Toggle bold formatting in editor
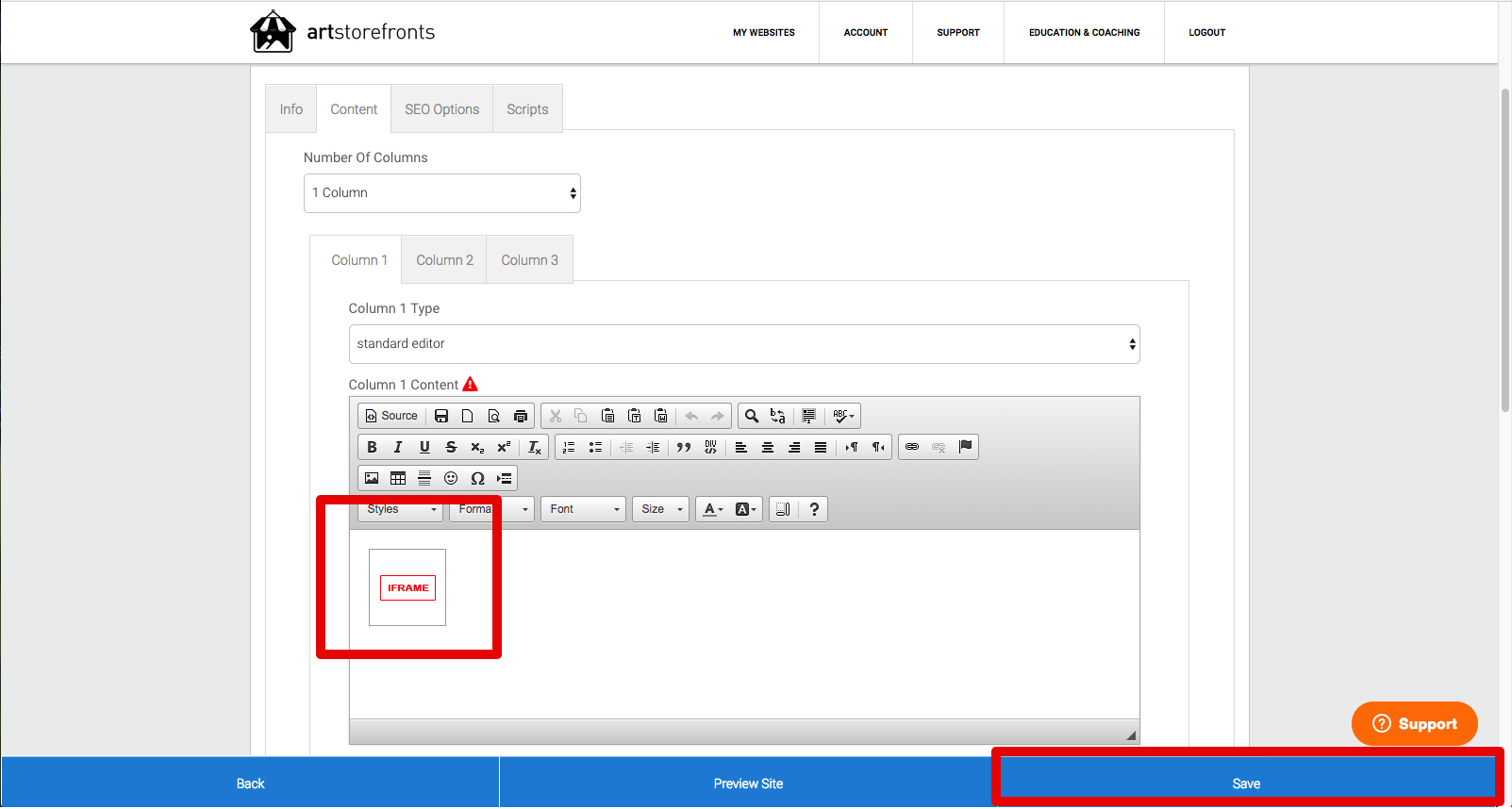This screenshot has width=1512, height=809. point(372,447)
